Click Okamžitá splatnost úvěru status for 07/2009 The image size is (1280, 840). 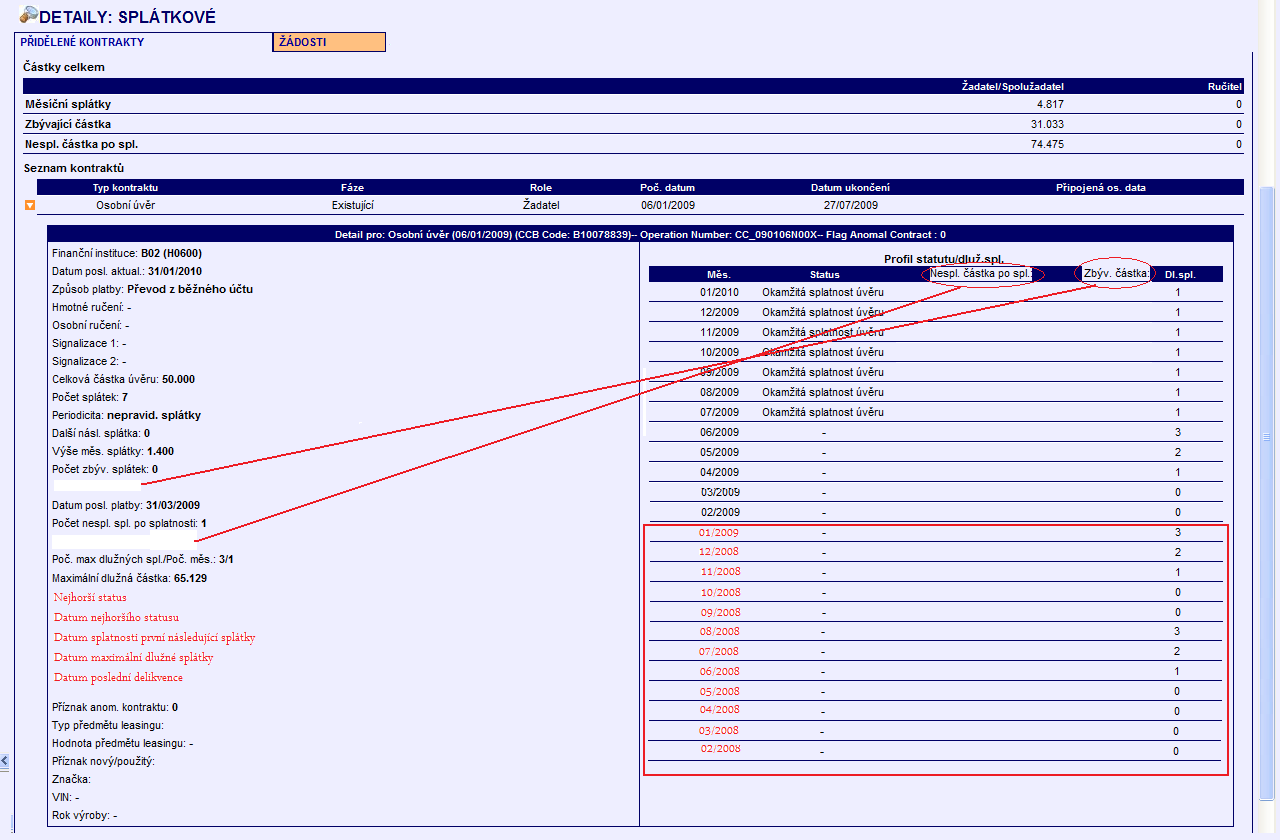point(823,412)
